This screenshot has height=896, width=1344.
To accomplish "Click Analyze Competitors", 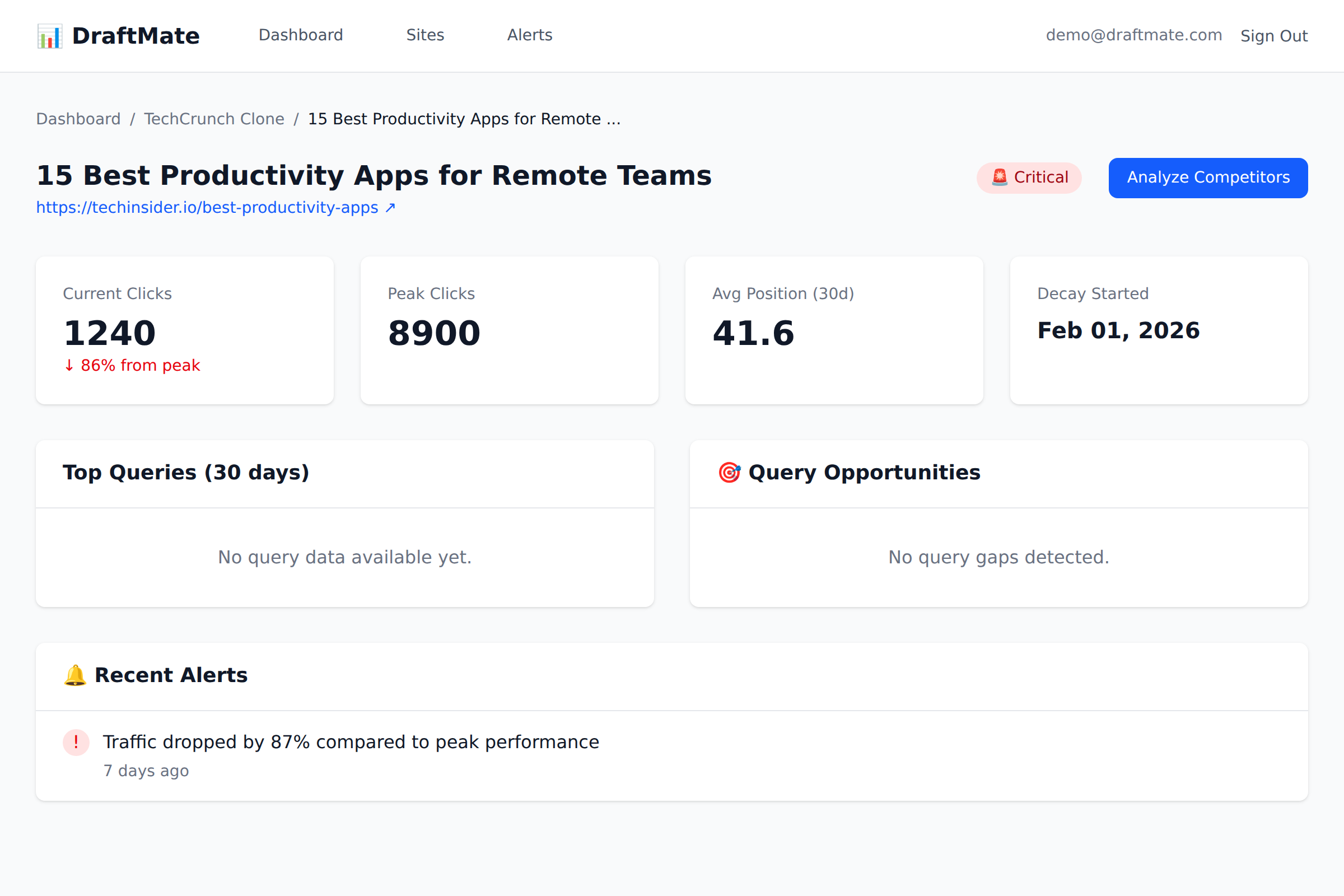I will click(x=1207, y=177).
